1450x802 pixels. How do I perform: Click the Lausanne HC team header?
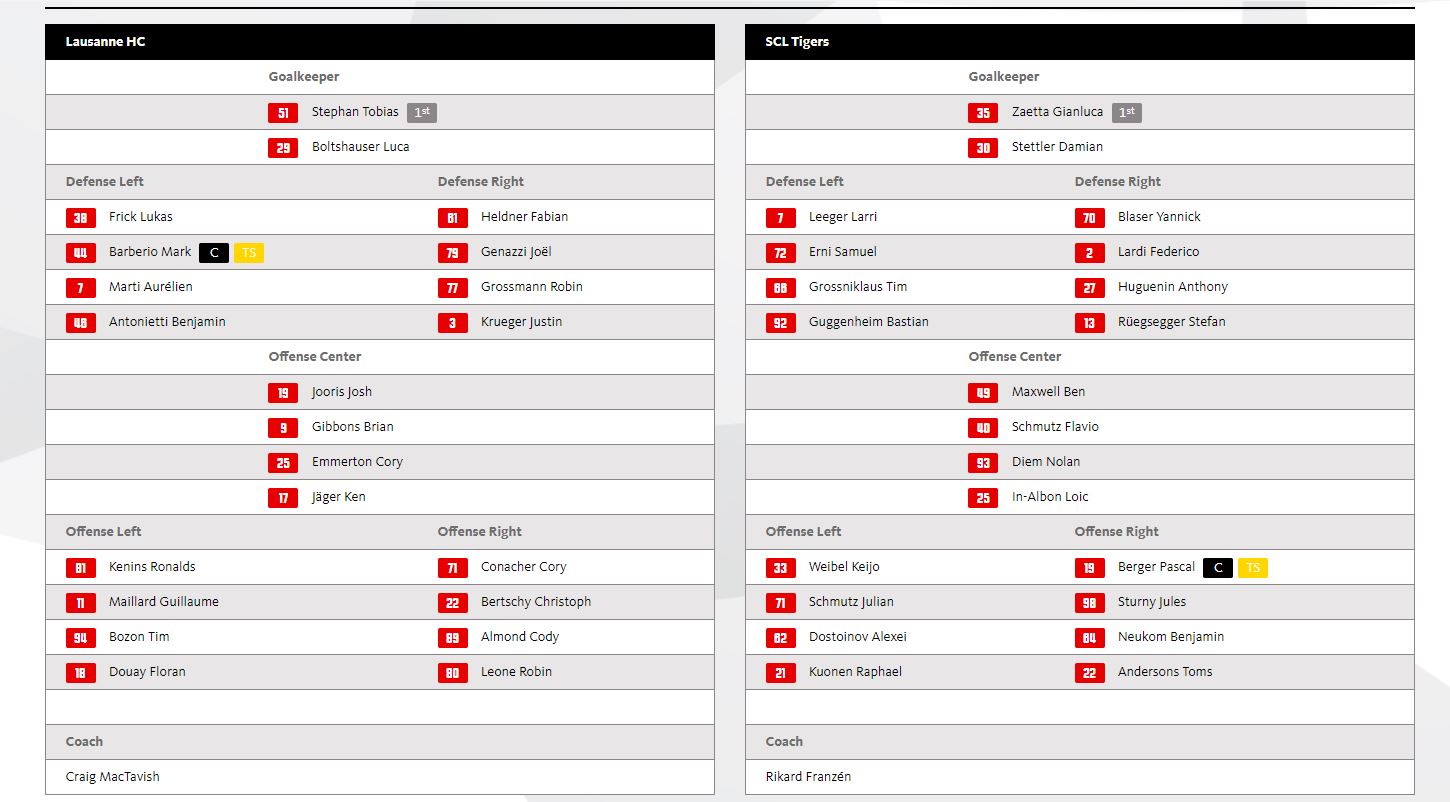tap(380, 42)
